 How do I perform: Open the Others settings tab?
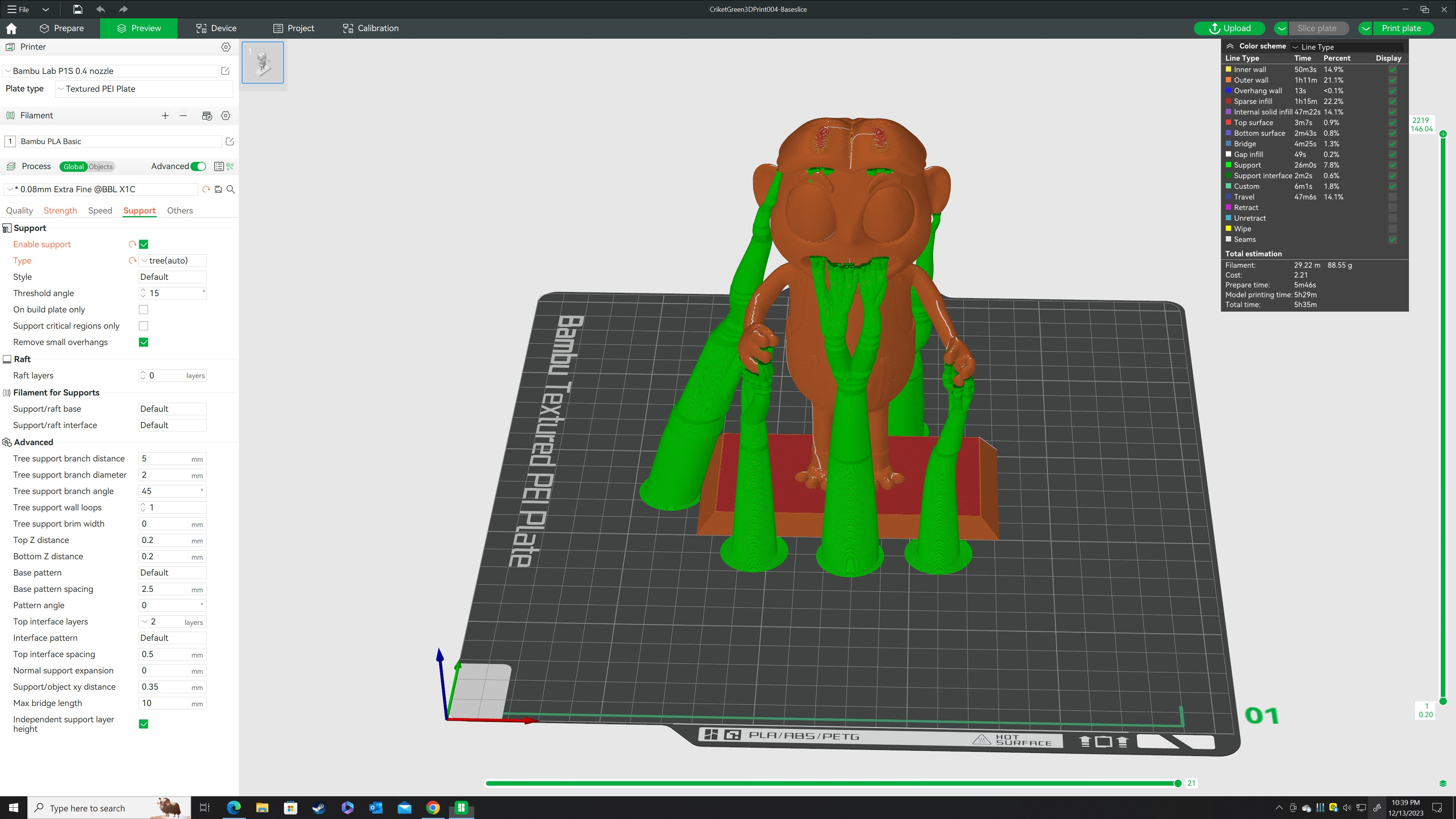pos(180,210)
